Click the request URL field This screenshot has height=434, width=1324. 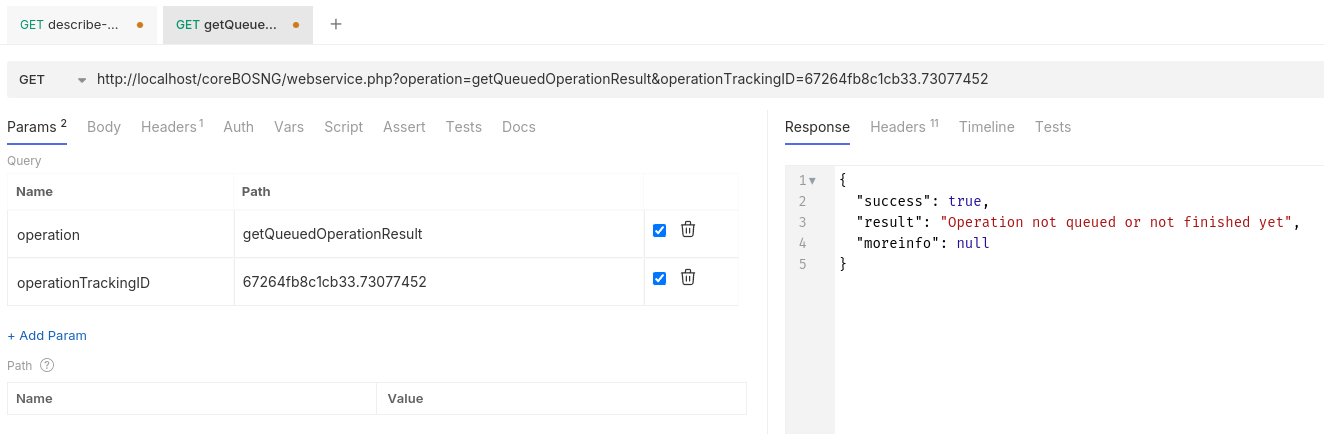click(600, 79)
